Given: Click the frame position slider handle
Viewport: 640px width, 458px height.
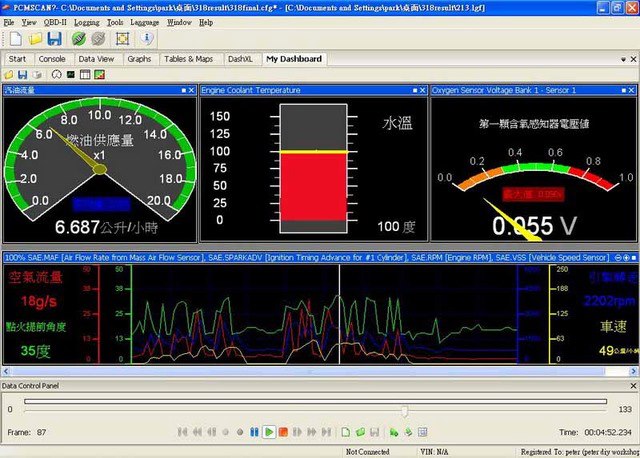Looking at the screenshot, I should click(x=404, y=409).
